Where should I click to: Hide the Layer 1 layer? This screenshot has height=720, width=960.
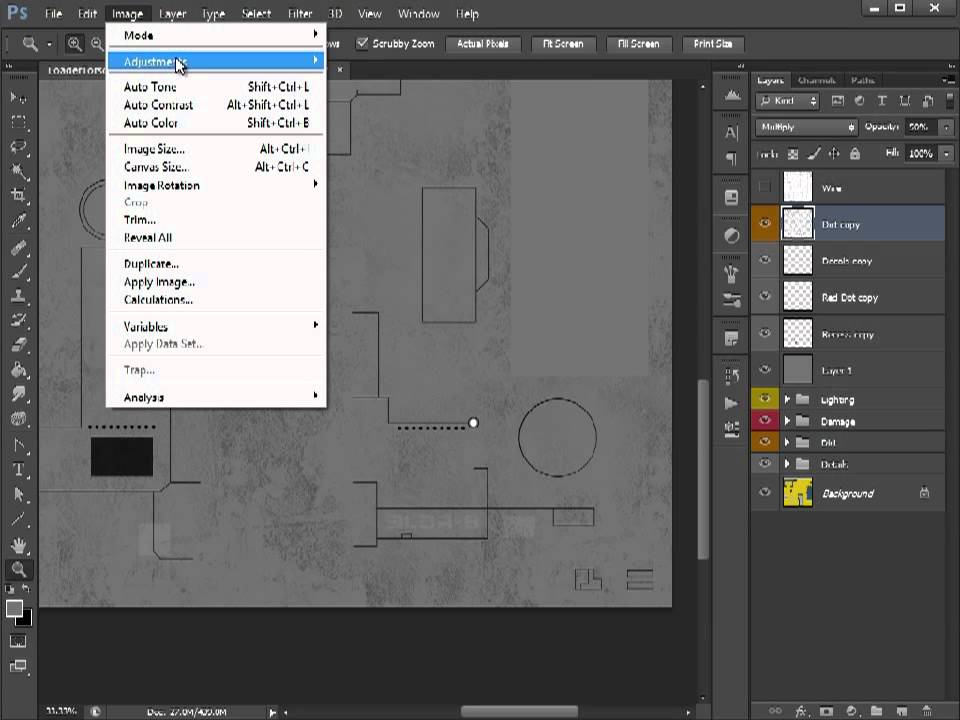(765, 369)
